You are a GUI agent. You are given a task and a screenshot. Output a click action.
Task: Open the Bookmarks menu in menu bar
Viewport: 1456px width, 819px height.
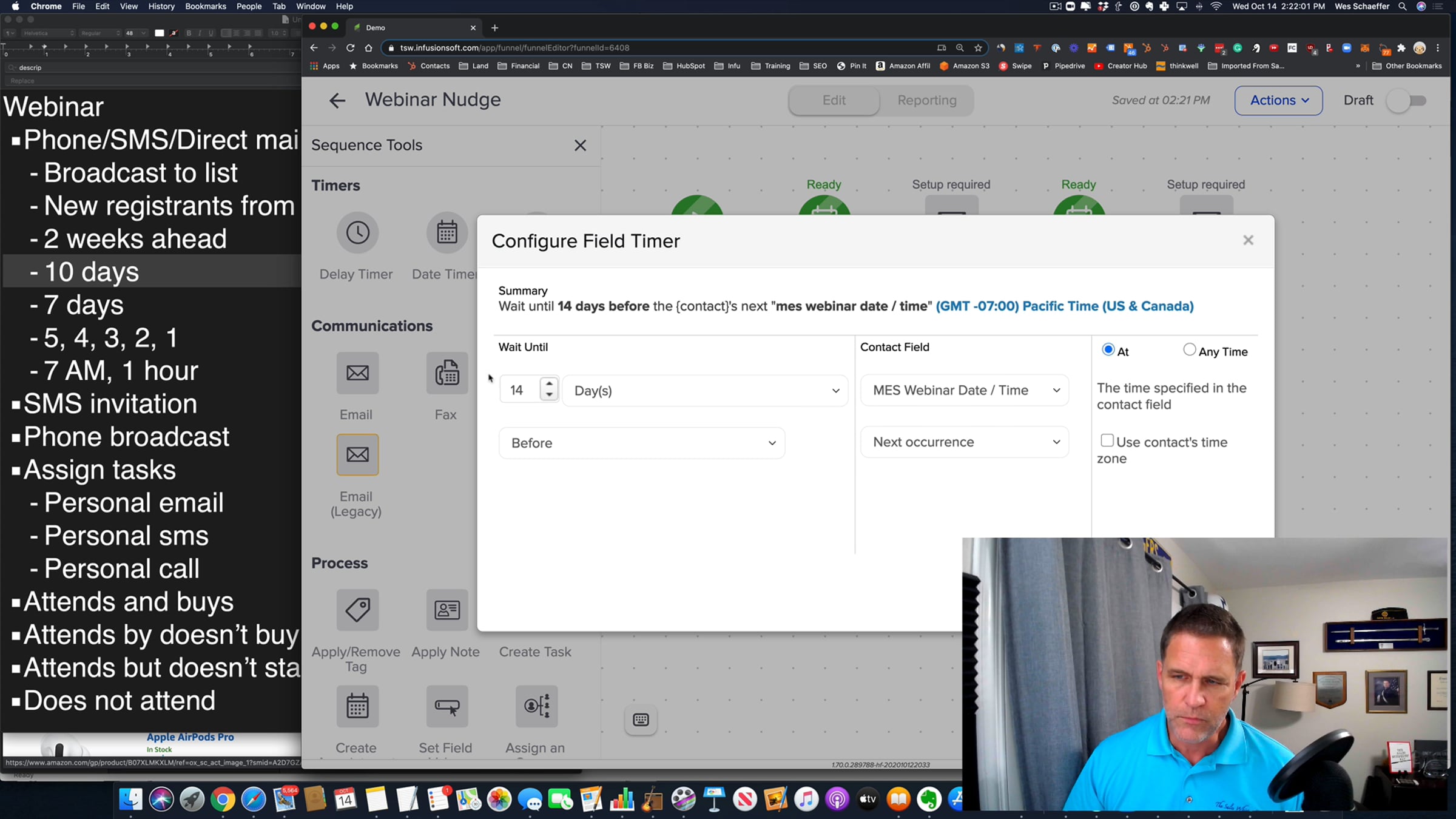[x=205, y=6]
